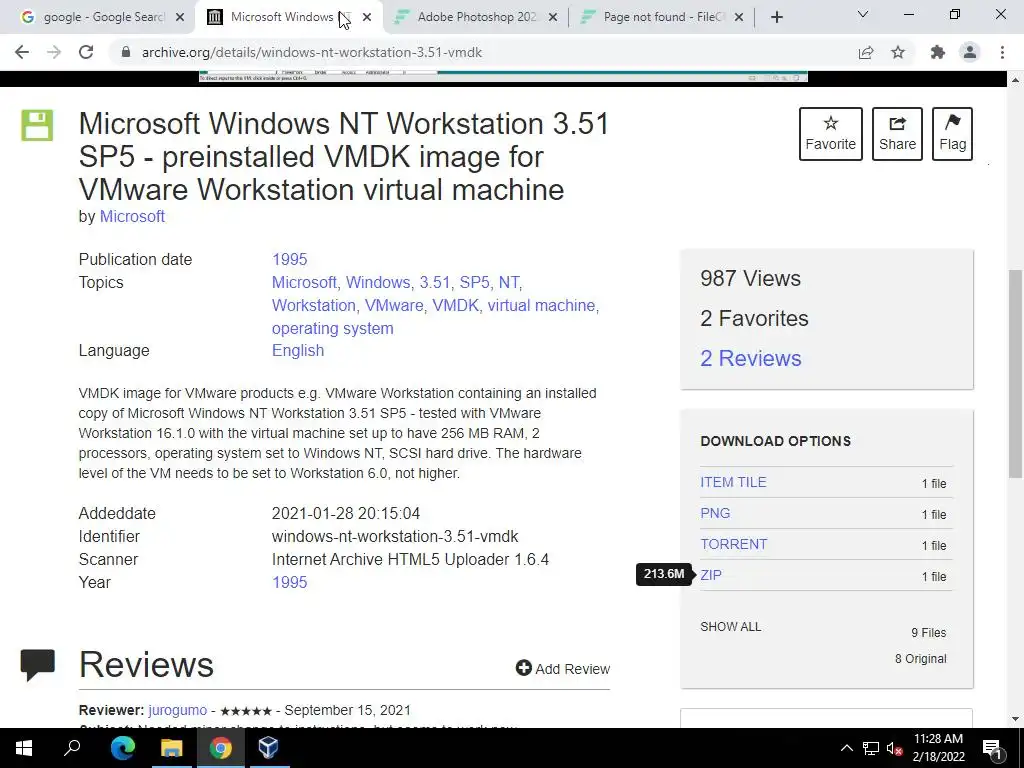The height and width of the screenshot is (768, 1024).
Task: Reload the current page
Action: coord(86,52)
